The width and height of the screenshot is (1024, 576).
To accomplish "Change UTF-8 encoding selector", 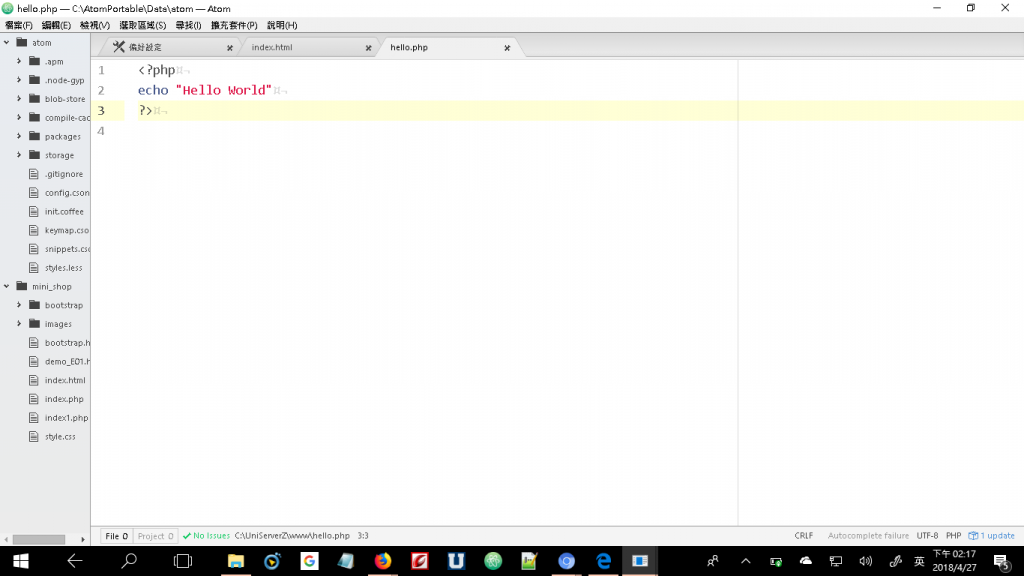I will point(927,536).
